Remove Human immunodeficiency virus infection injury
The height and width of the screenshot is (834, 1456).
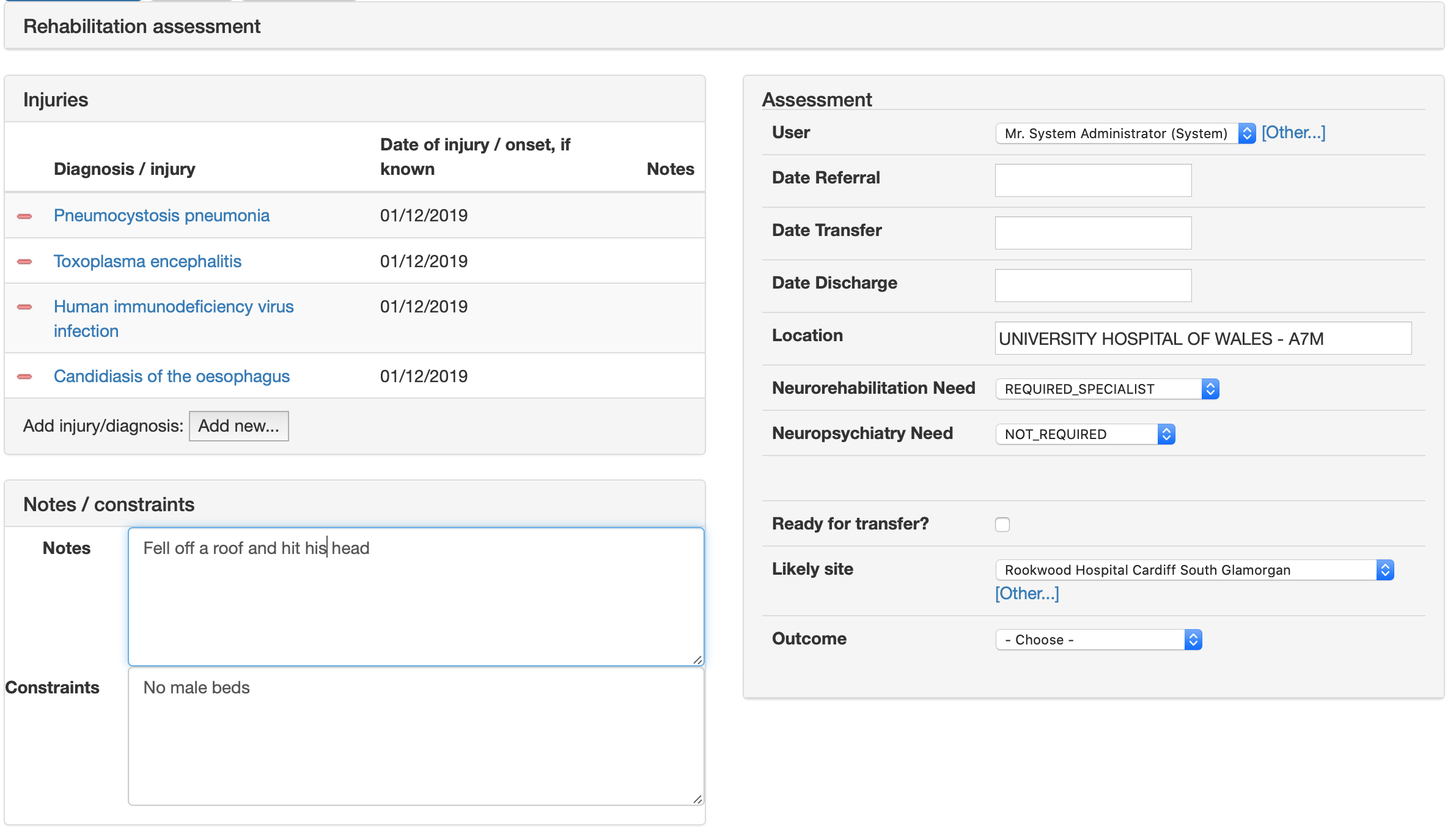click(x=25, y=308)
